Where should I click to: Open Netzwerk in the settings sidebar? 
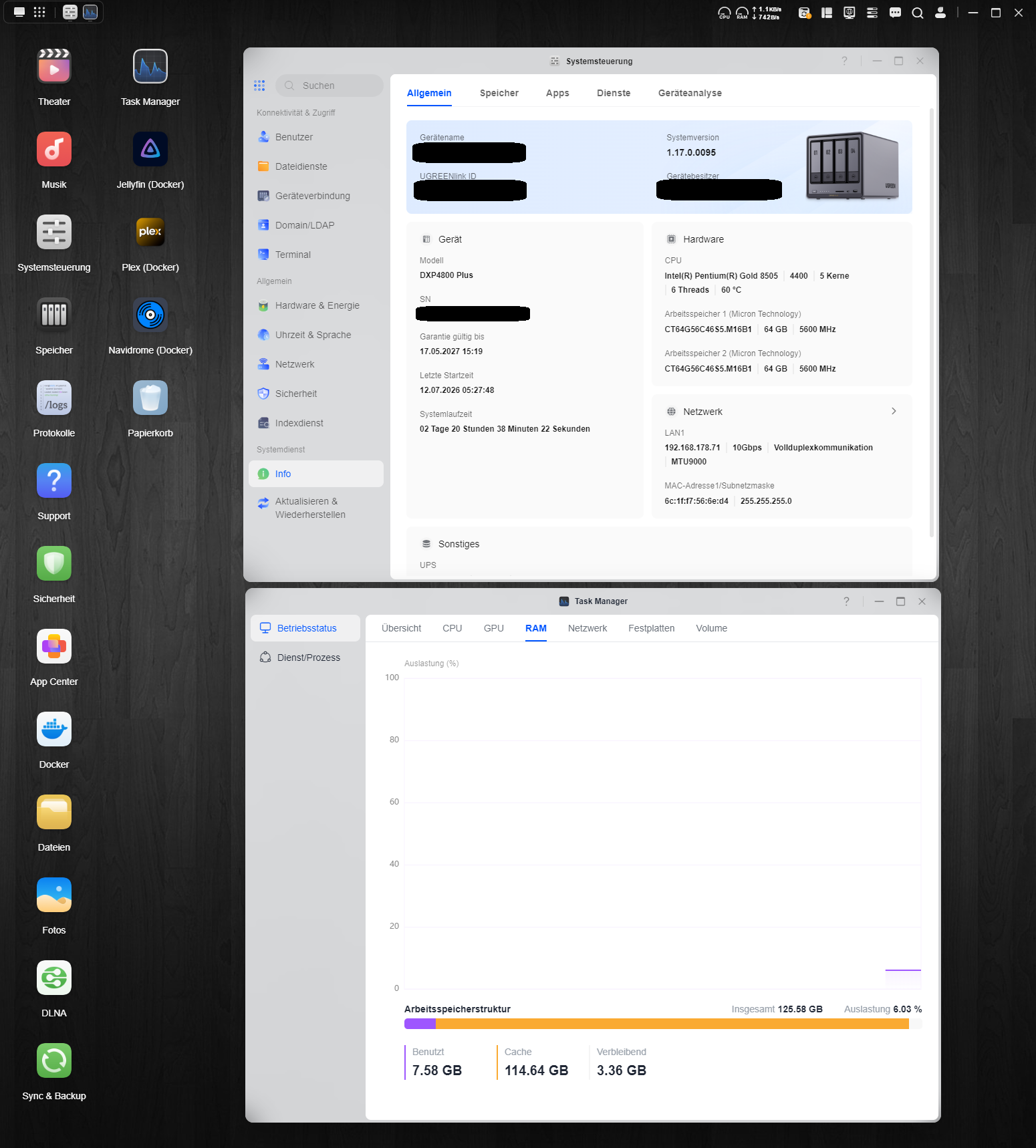[x=316, y=364]
